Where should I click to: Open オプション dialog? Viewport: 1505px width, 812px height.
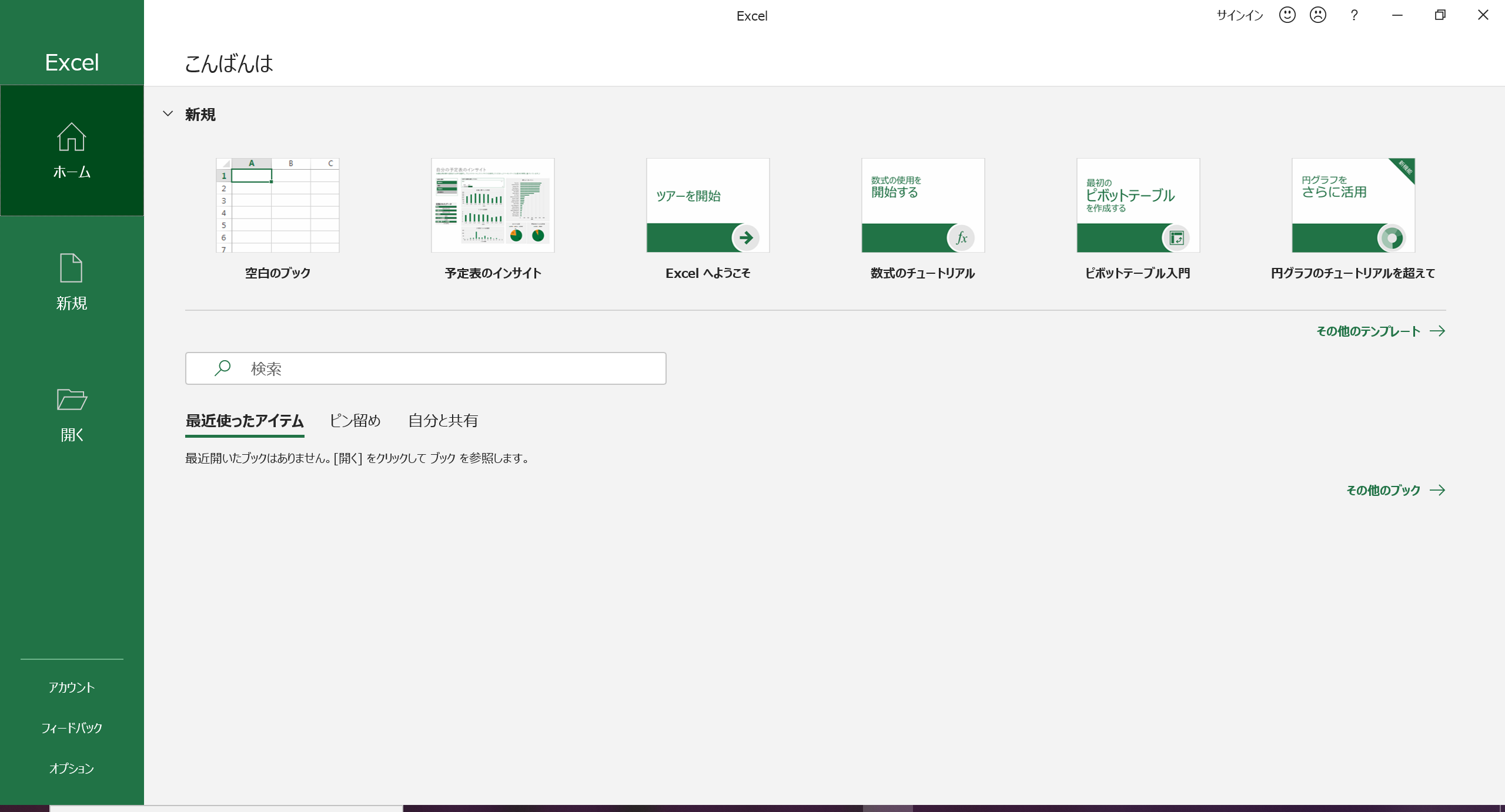(72, 769)
